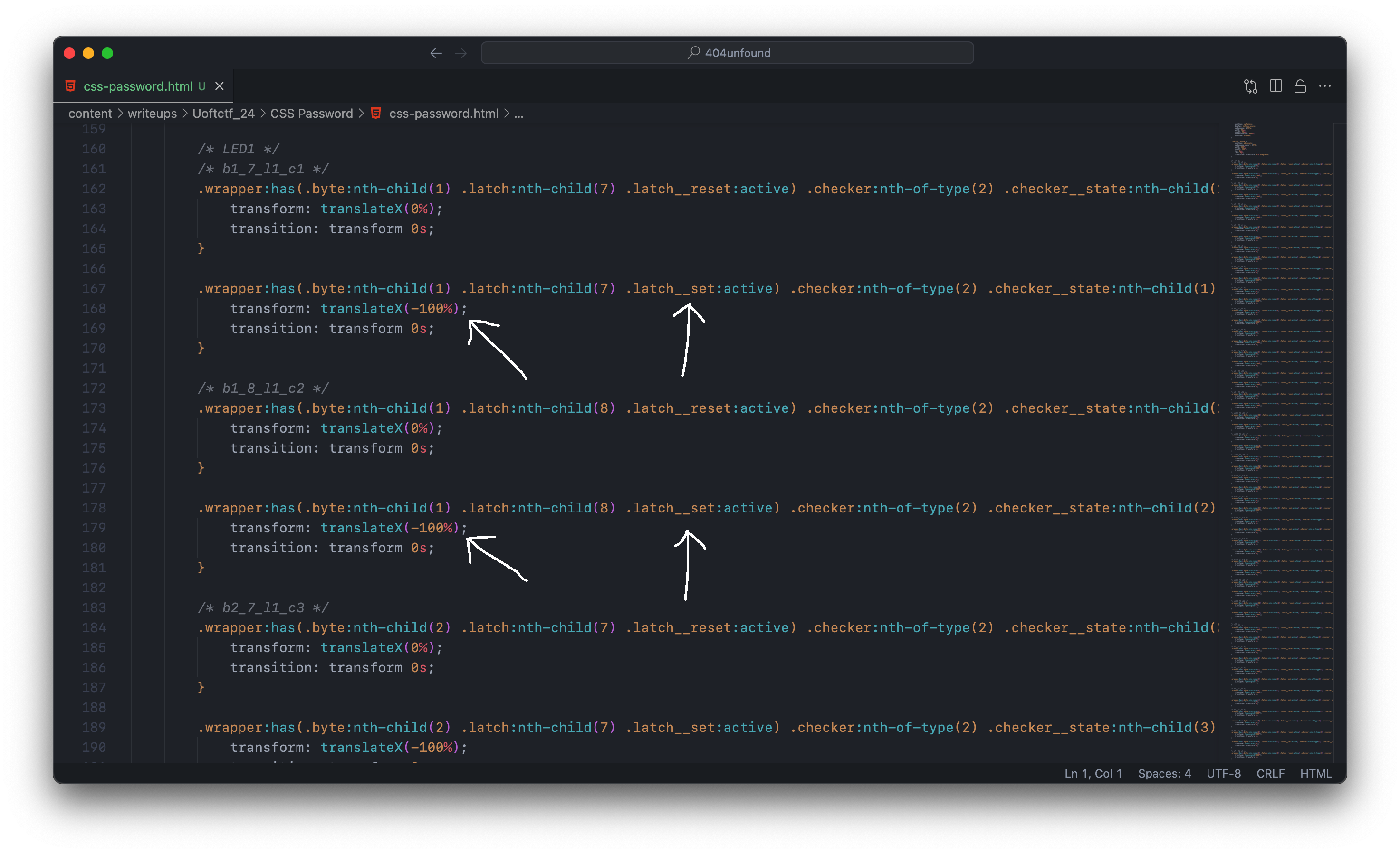
Task: Change indentation via Spaces: 4
Action: coord(1164,773)
